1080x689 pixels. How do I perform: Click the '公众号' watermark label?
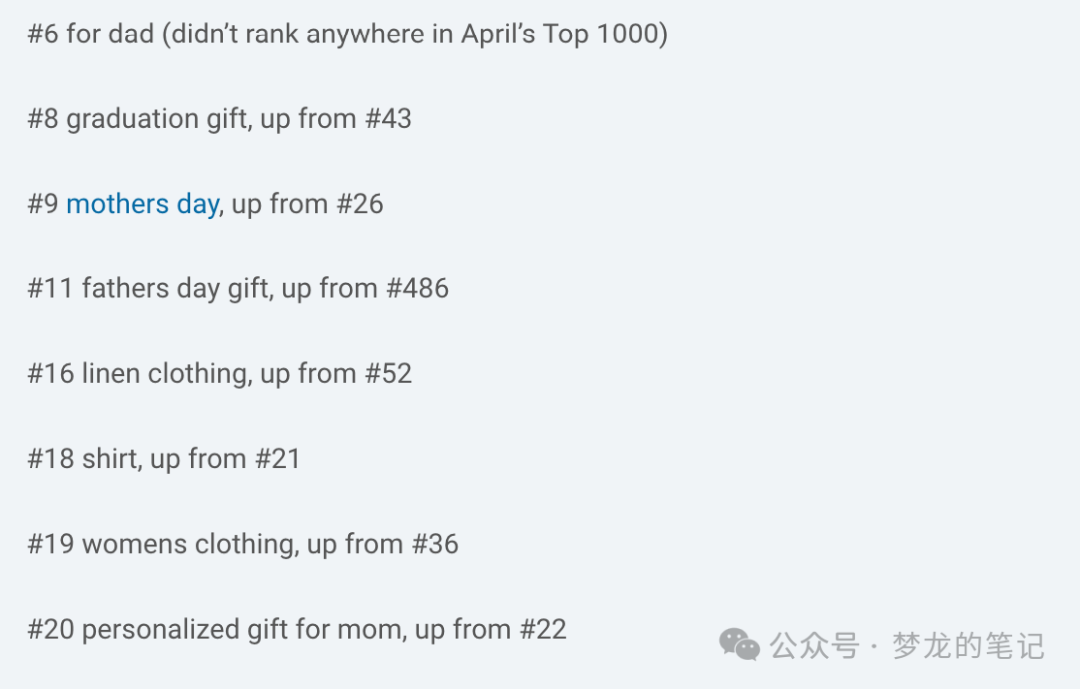pos(815,646)
